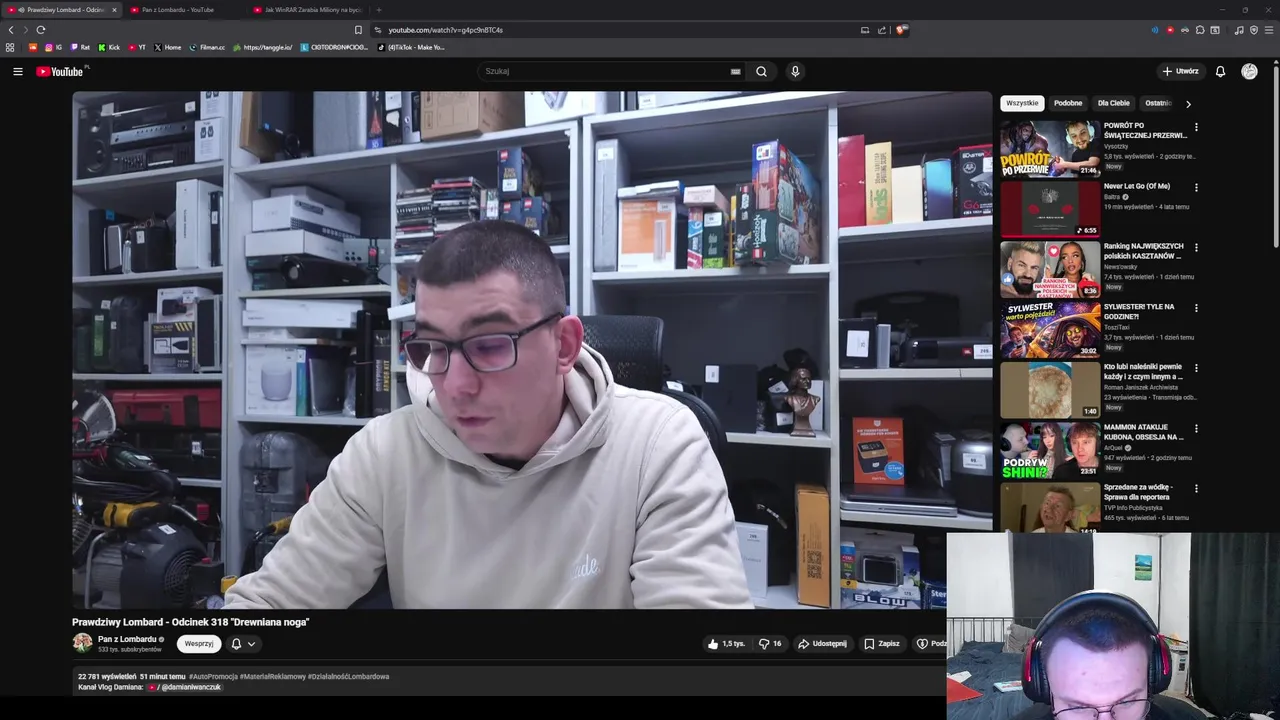Open 'Never Let Go (Of Me)' thumbnail
The height and width of the screenshot is (720, 1280).
pos(1050,209)
